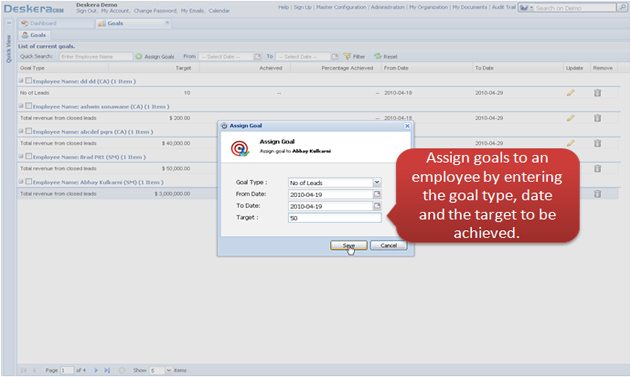Viewport: 631px width, 377px height.
Task: Check the box for employee ashwin sonawane
Action: pos(29,106)
